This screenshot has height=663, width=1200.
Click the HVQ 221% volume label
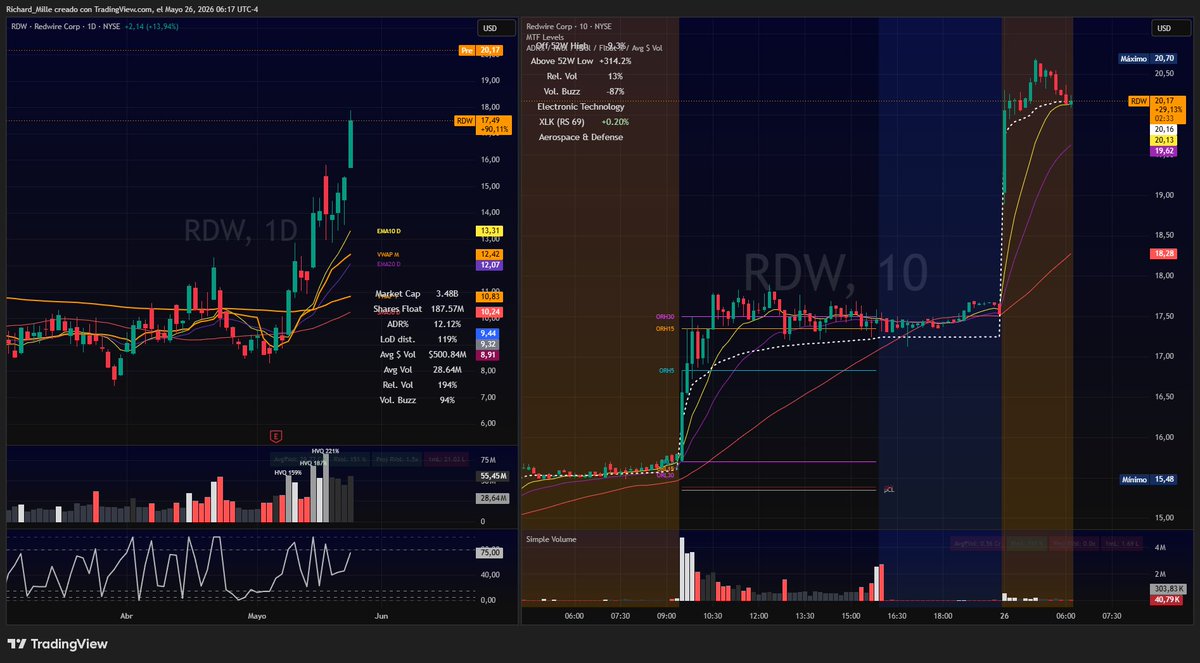(x=326, y=451)
